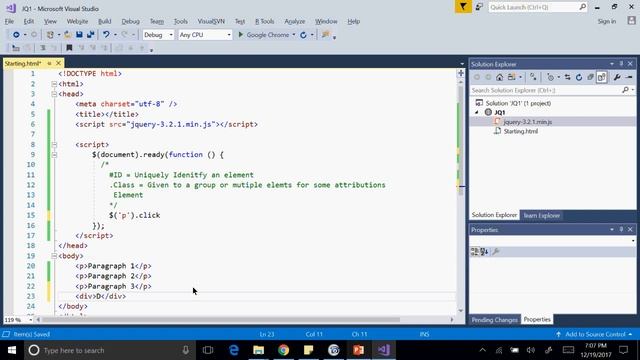Screen dimensions: 640x360
Task: Click the browser Refresh toolbar icon
Action: pyautogui.click(x=303, y=35)
